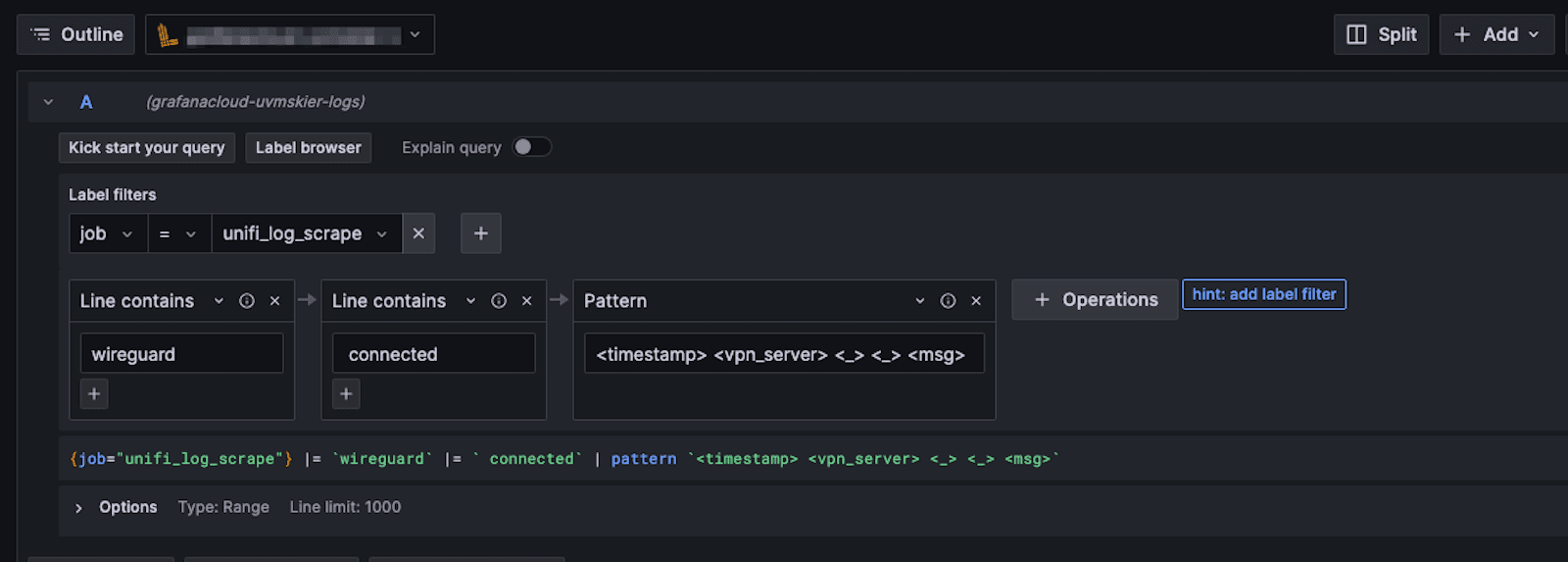
Task: Open the Add dropdown menu
Action: tap(1495, 34)
